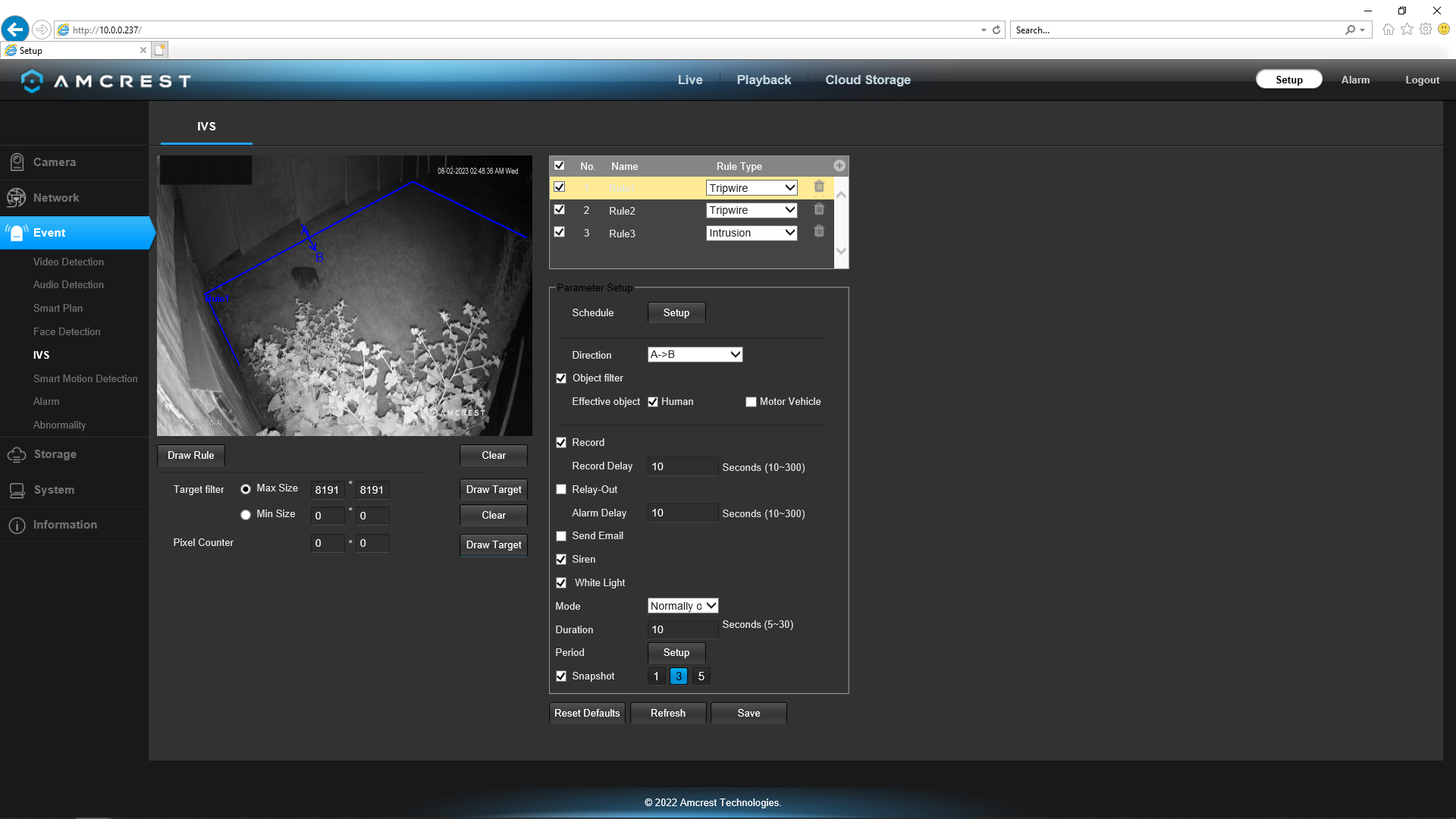Open Cloud Storage tab
This screenshot has width=1456, height=819.
(x=868, y=80)
